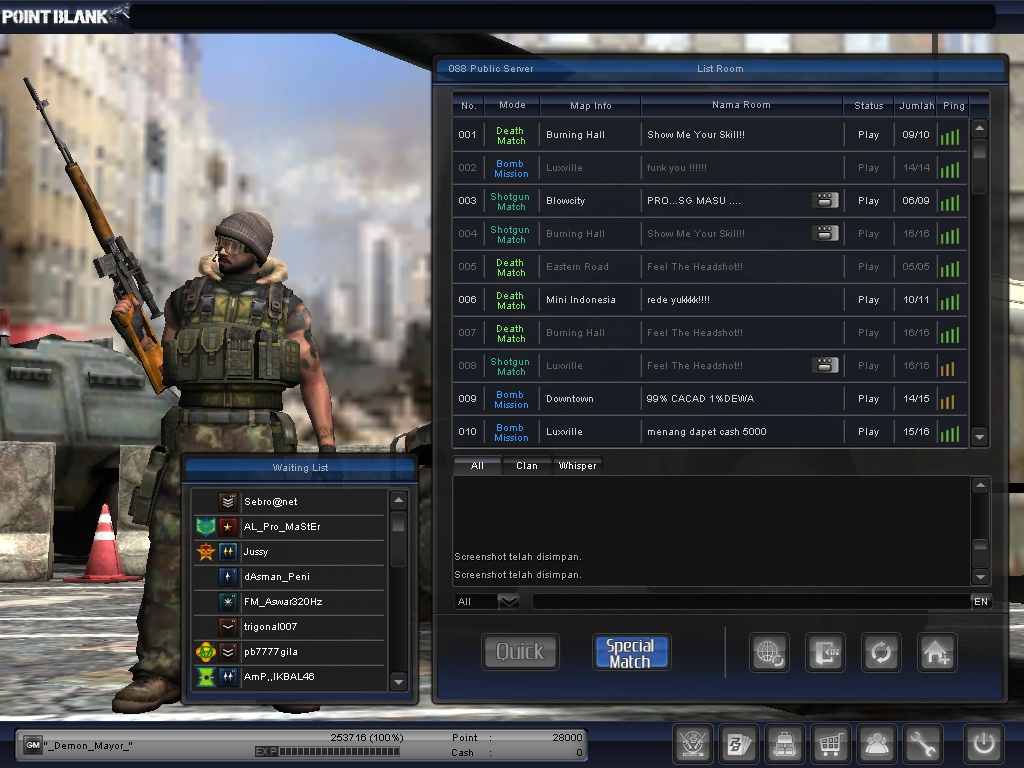Viewport: 1024px width, 768px height.
Task: Sort rooms by Jumlah column header
Action: coord(916,105)
